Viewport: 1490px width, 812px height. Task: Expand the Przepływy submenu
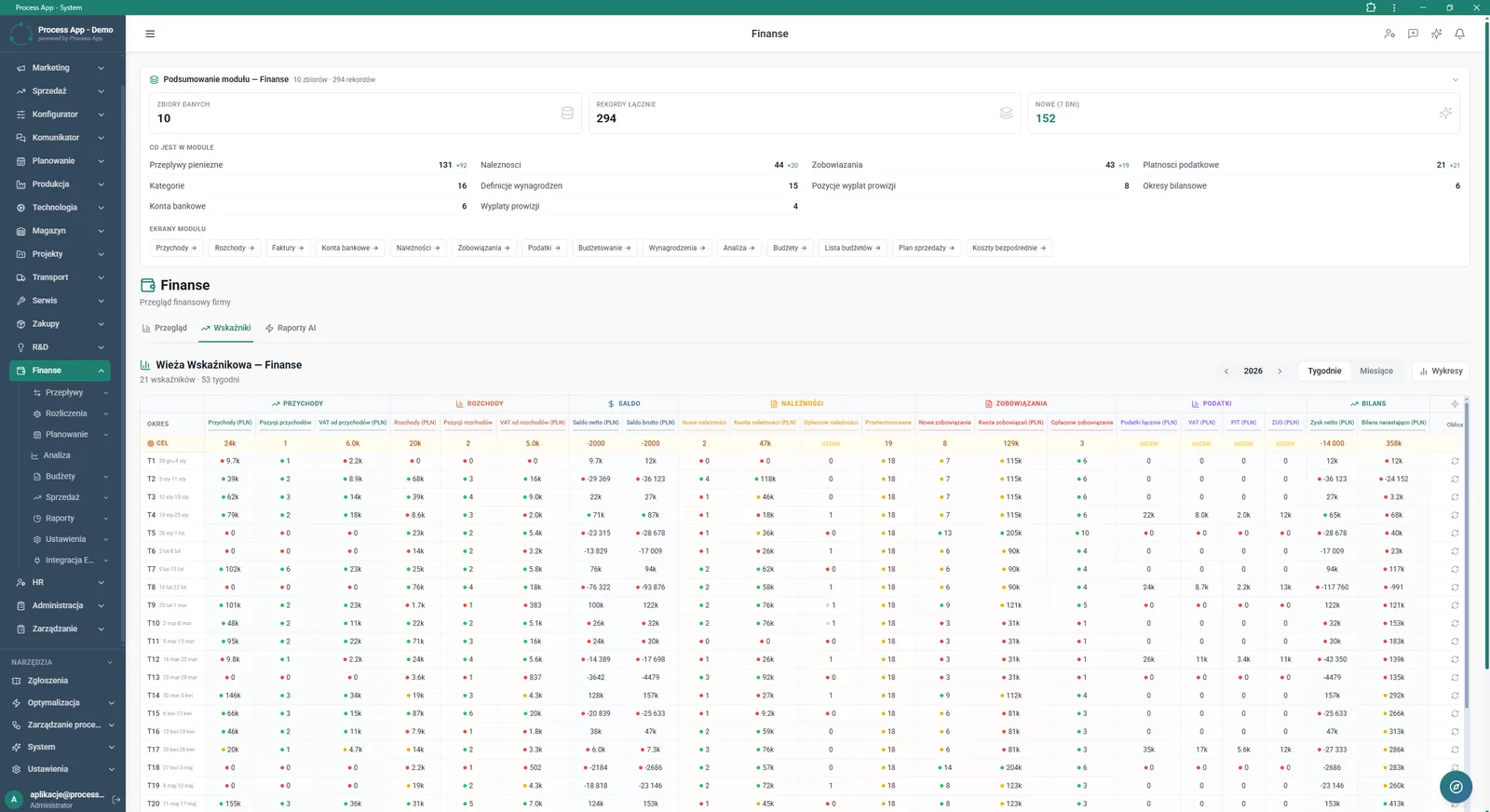coord(70,393)
